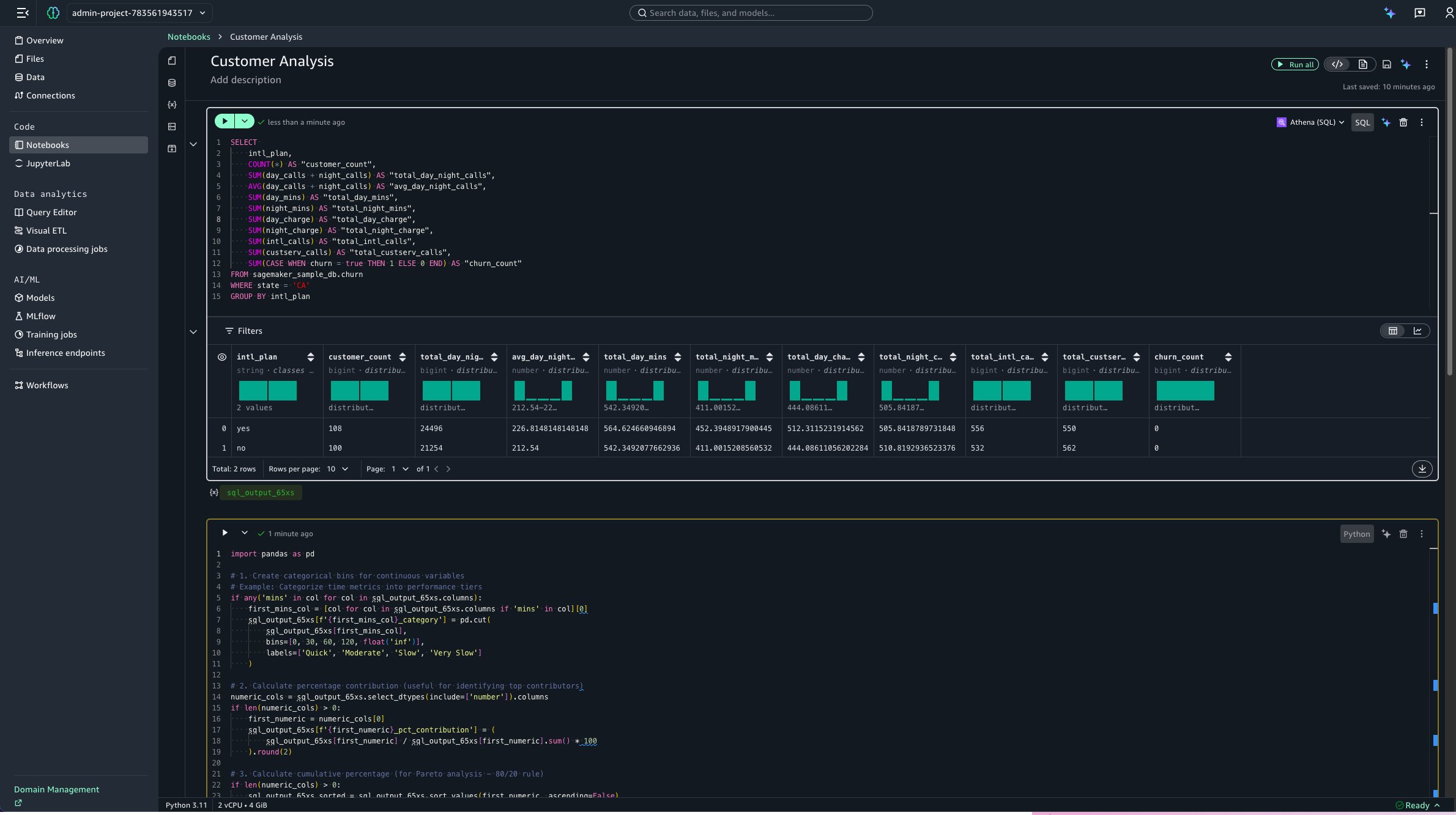Switch results to chart view

[x=1417, y=331]
